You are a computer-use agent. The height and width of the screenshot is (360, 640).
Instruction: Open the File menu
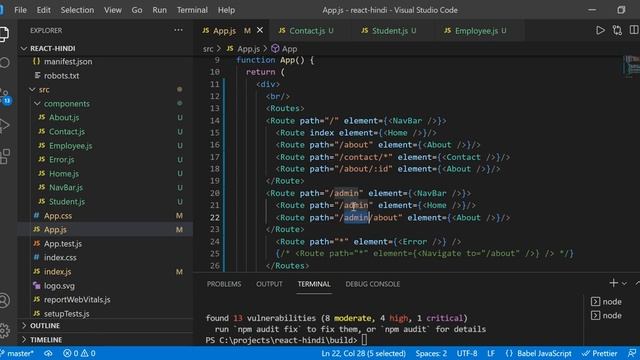point(20,10)
